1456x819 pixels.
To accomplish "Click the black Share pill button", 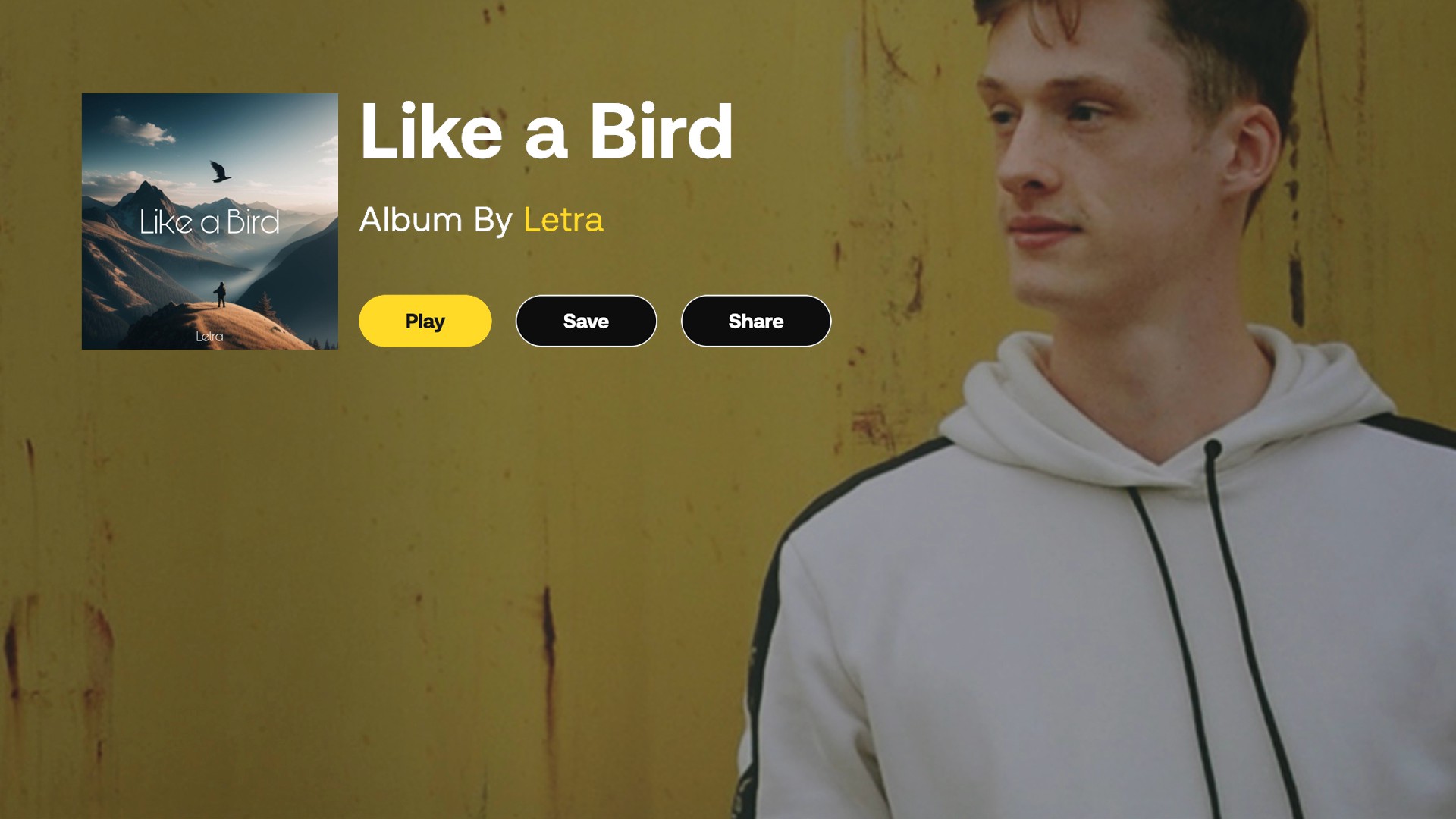I will point(756,321).
